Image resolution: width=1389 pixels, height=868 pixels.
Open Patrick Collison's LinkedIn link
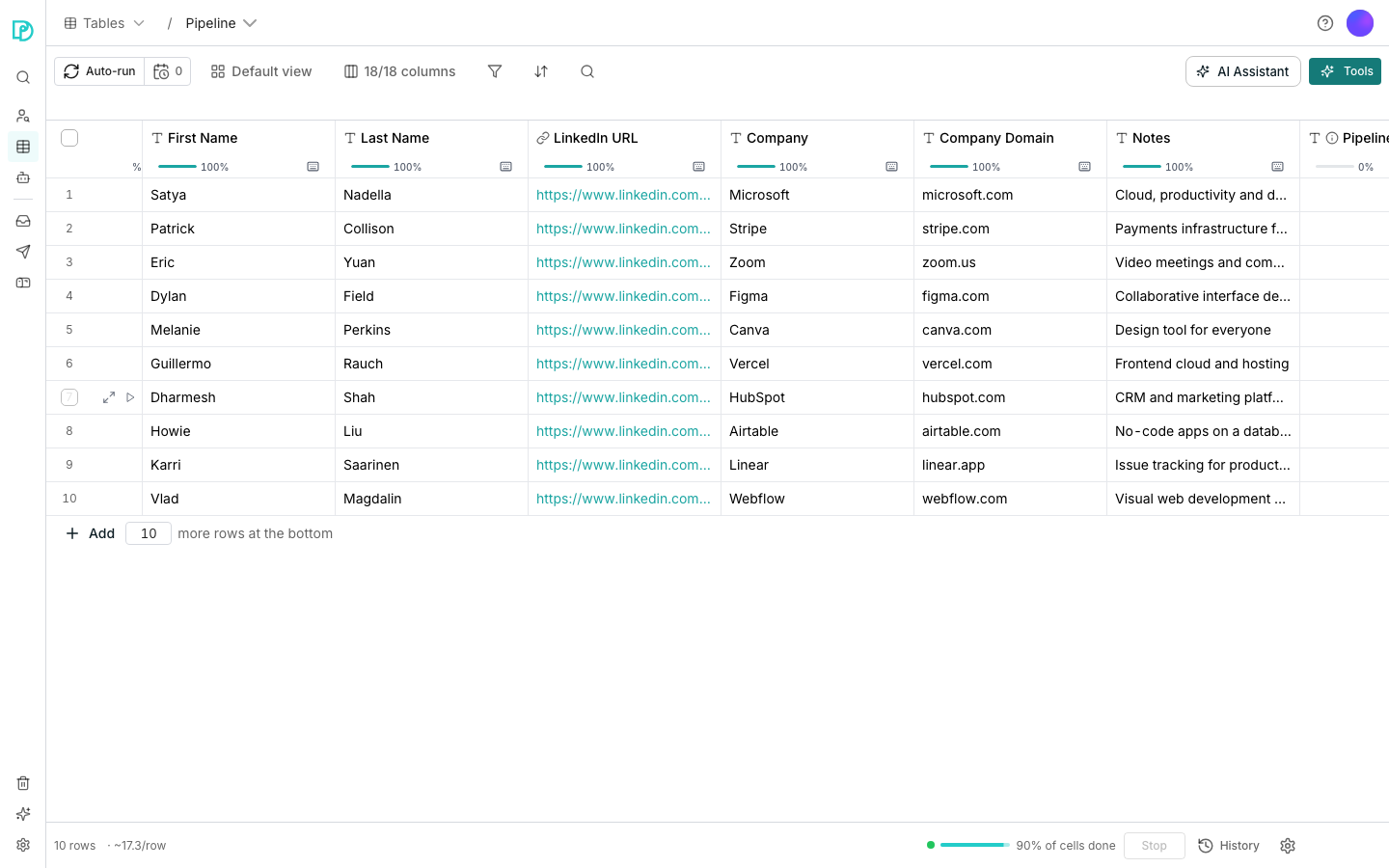pos(623,229)
